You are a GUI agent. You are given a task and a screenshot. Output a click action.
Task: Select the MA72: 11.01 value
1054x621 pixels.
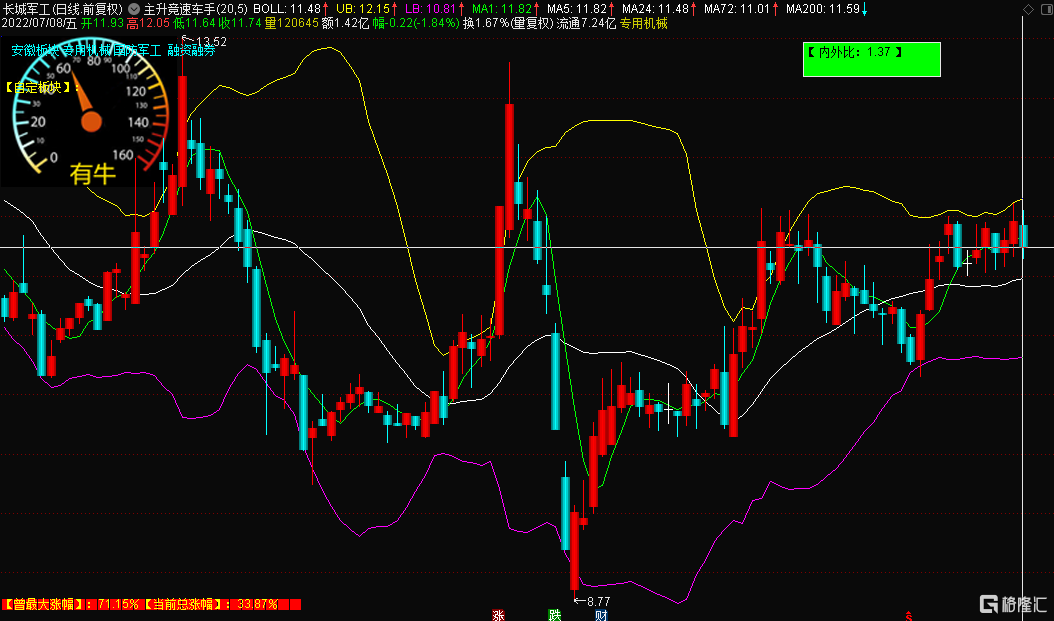pos(737,9)
